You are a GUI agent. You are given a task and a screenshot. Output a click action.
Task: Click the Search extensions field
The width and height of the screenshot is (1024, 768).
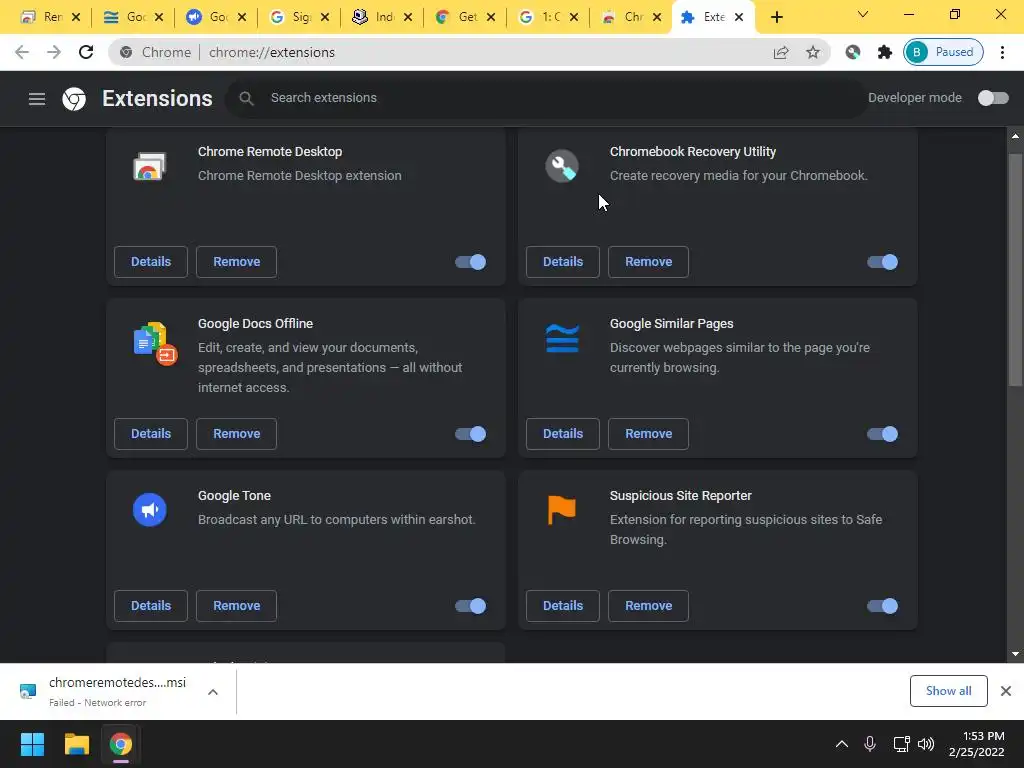546,98
